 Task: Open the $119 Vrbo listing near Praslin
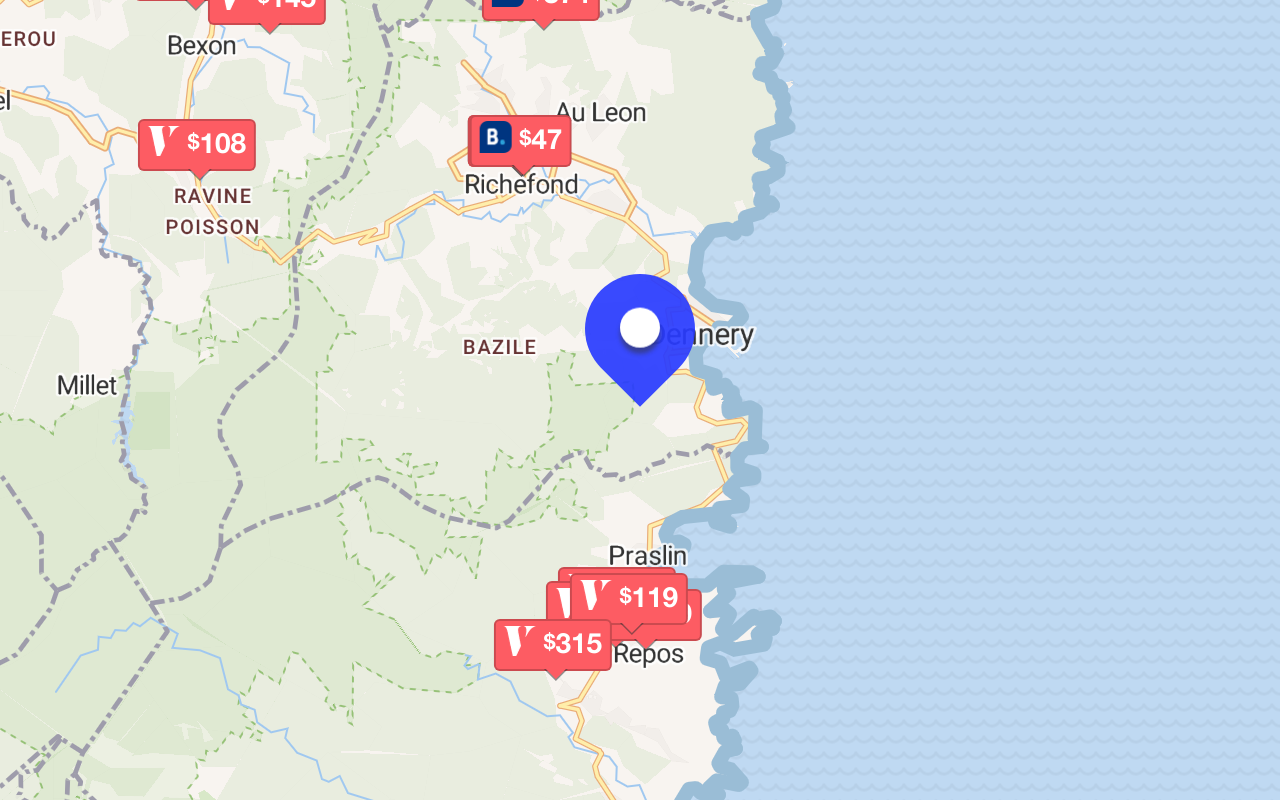[629, 598]
